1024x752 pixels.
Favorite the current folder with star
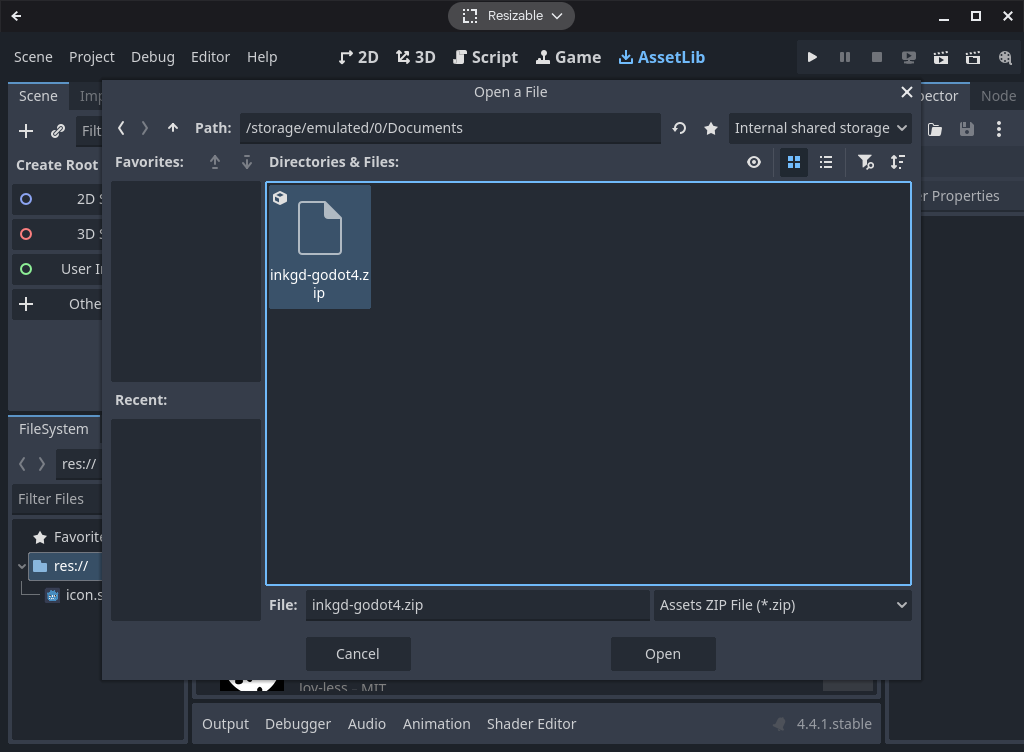click(x=711, y=129)
